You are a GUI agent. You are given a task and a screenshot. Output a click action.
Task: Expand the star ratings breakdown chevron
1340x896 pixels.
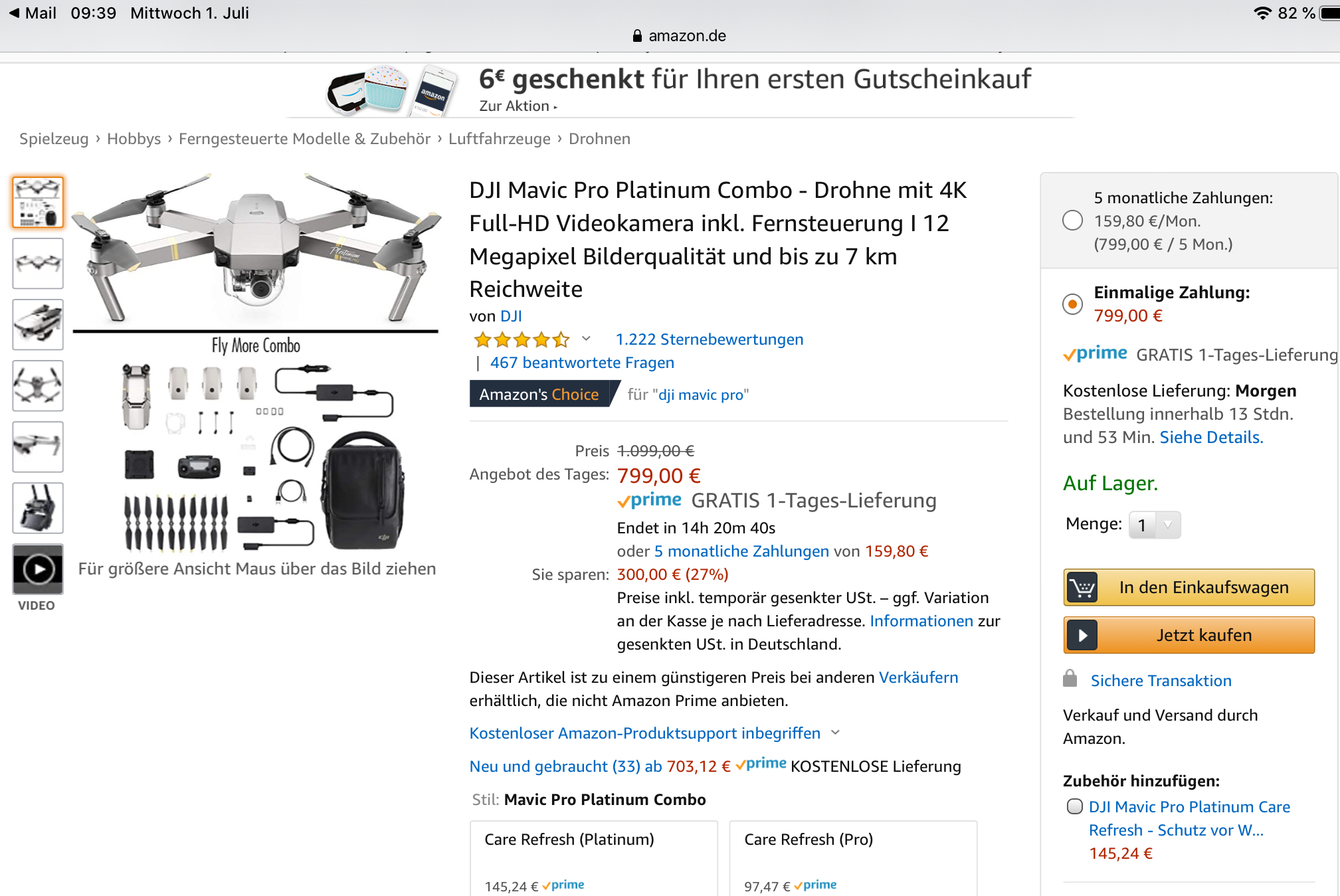pos(586,339)
